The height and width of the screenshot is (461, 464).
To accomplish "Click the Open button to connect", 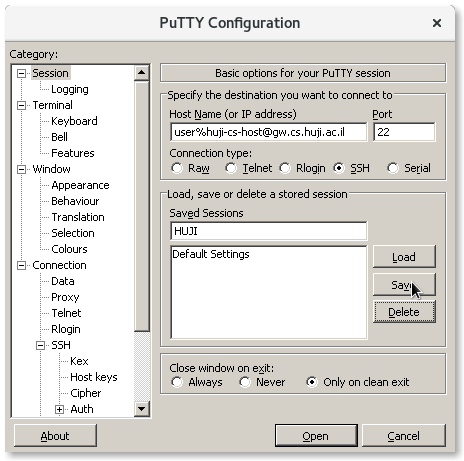I will 316,436.
